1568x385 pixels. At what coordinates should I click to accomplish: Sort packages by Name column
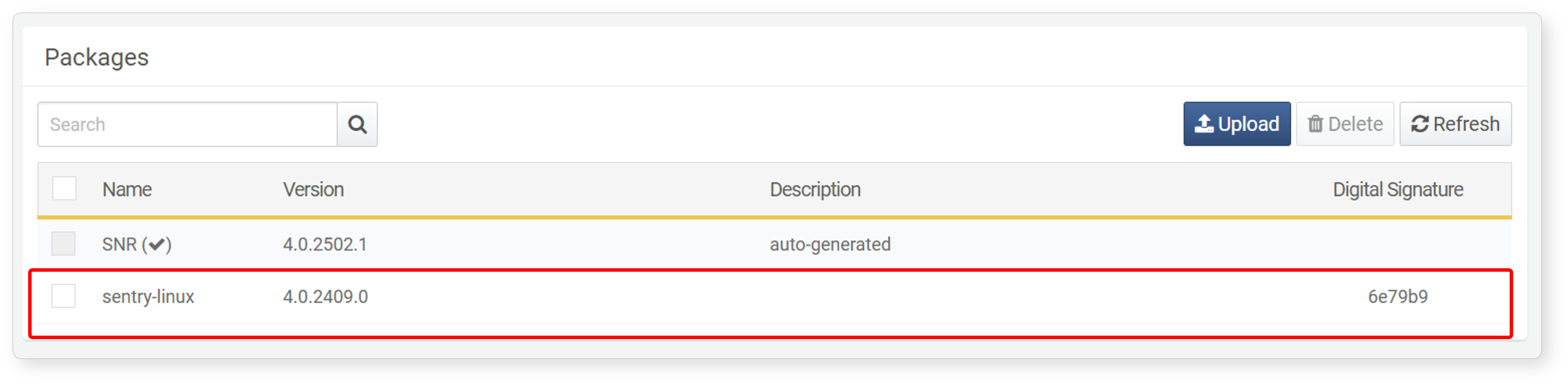click(x=127, y=189)
